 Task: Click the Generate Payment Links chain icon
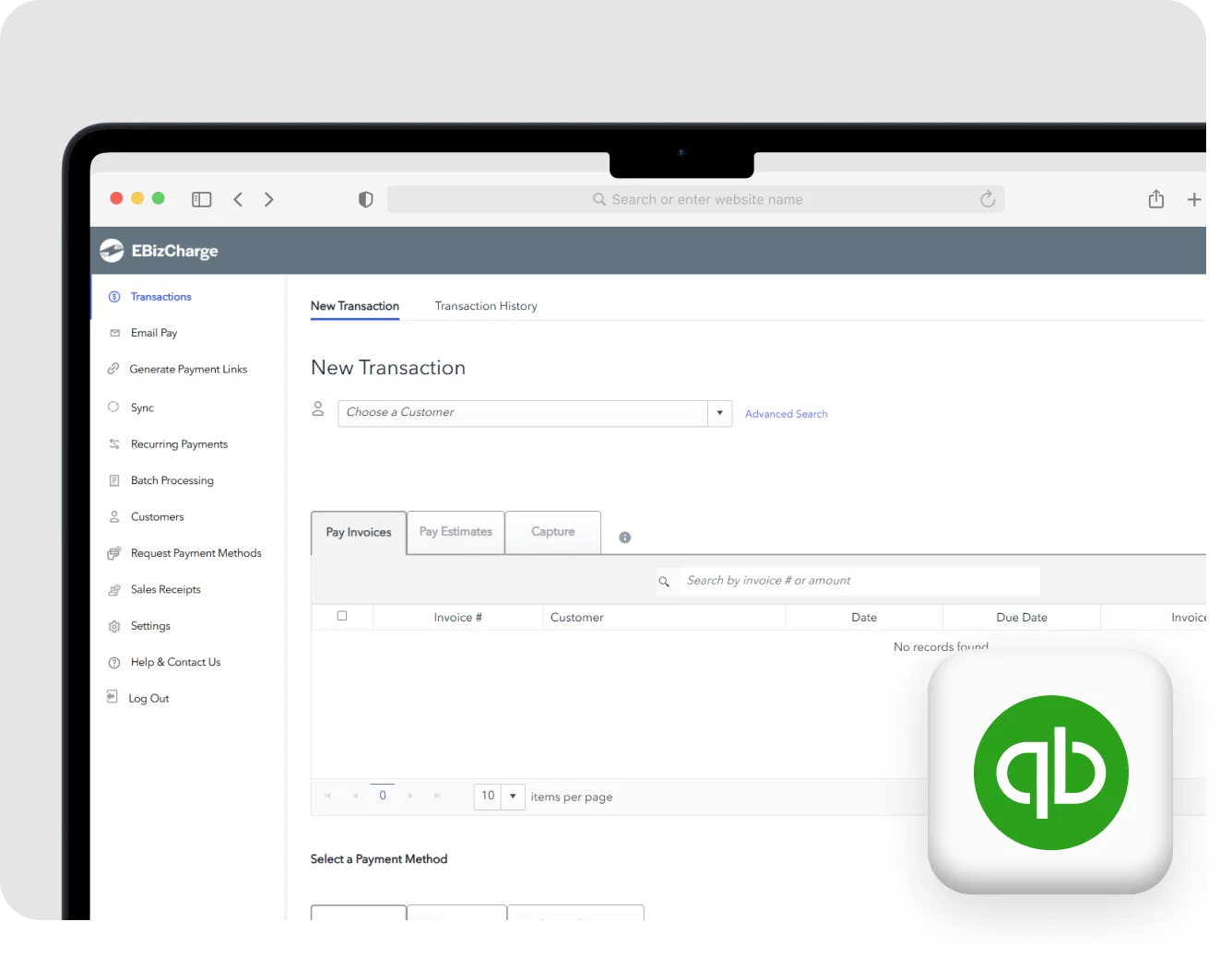coord(113,369)
